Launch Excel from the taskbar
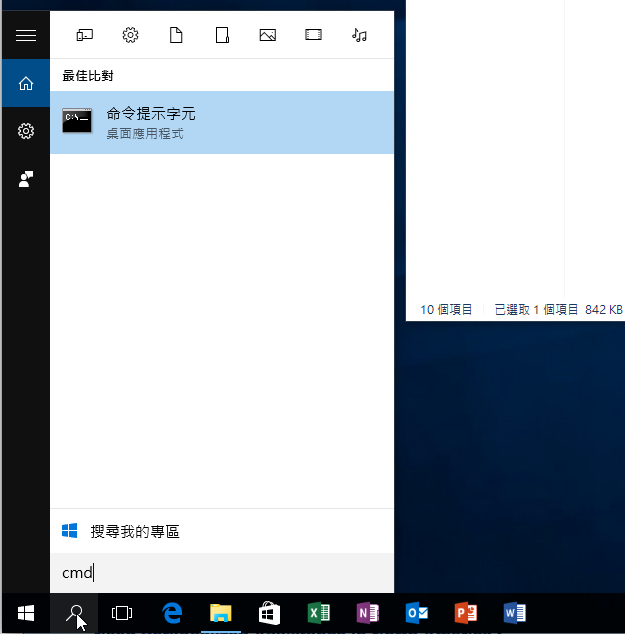 pyautogui.click(x=319, y=613)
